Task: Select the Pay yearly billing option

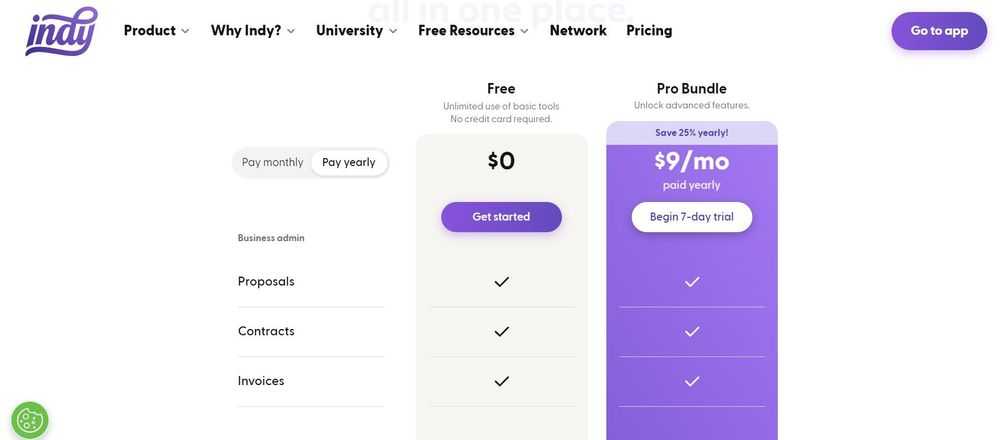Action: 349,163
